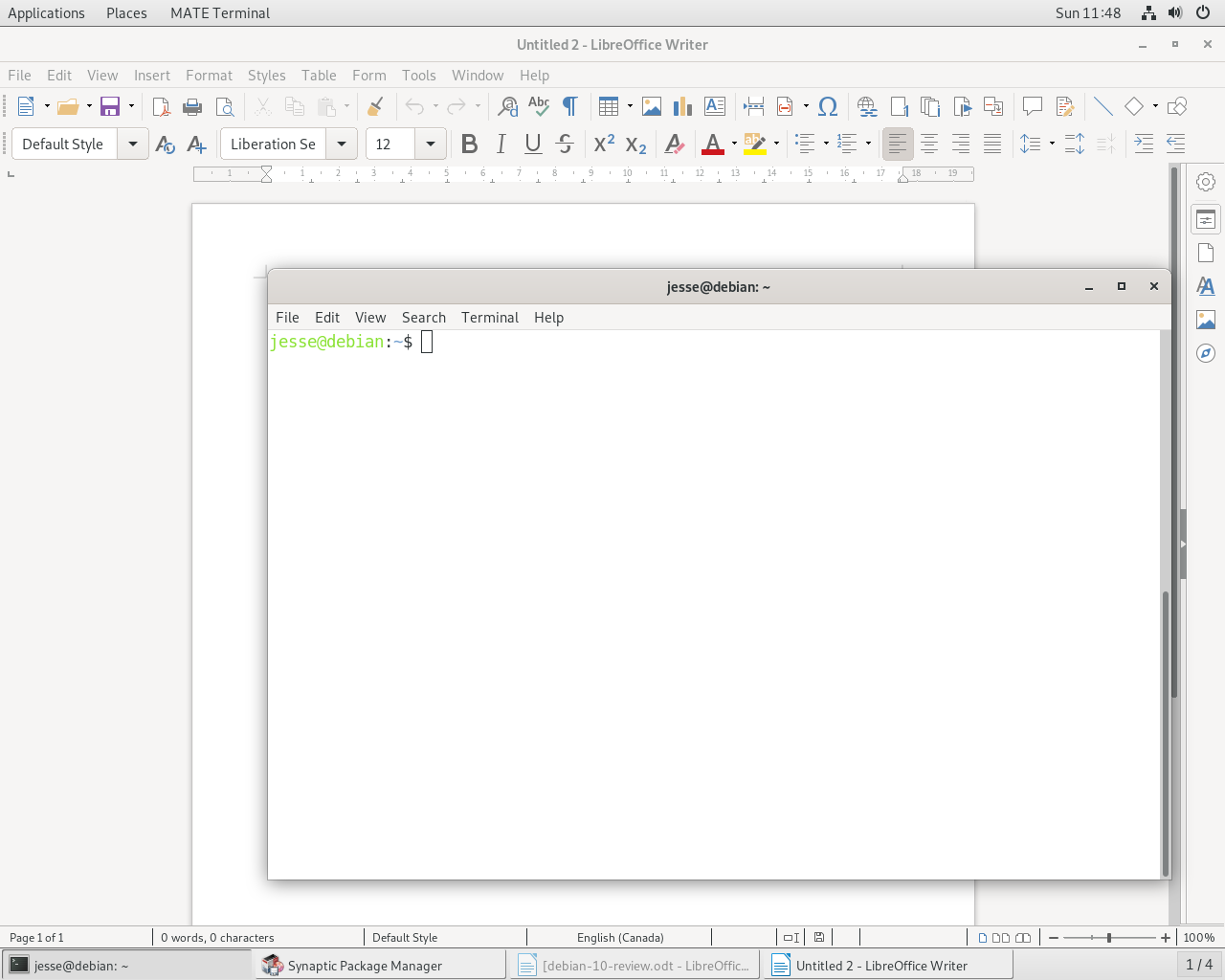Screen dimensions: 1225x980
Task: Open the View menu in terminal window
Action: point(370,318)
